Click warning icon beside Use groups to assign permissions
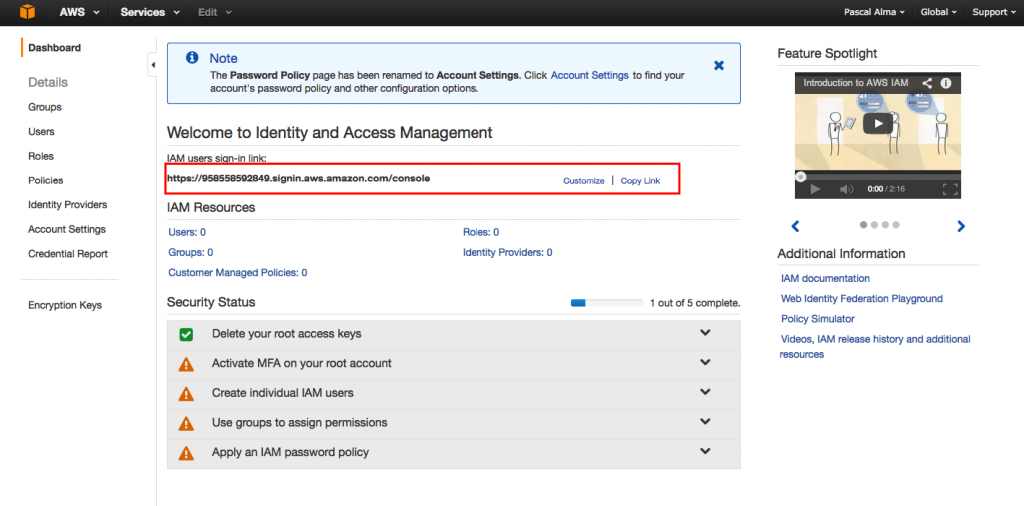This screenshot has height=506, width=1024. point(186,423)
